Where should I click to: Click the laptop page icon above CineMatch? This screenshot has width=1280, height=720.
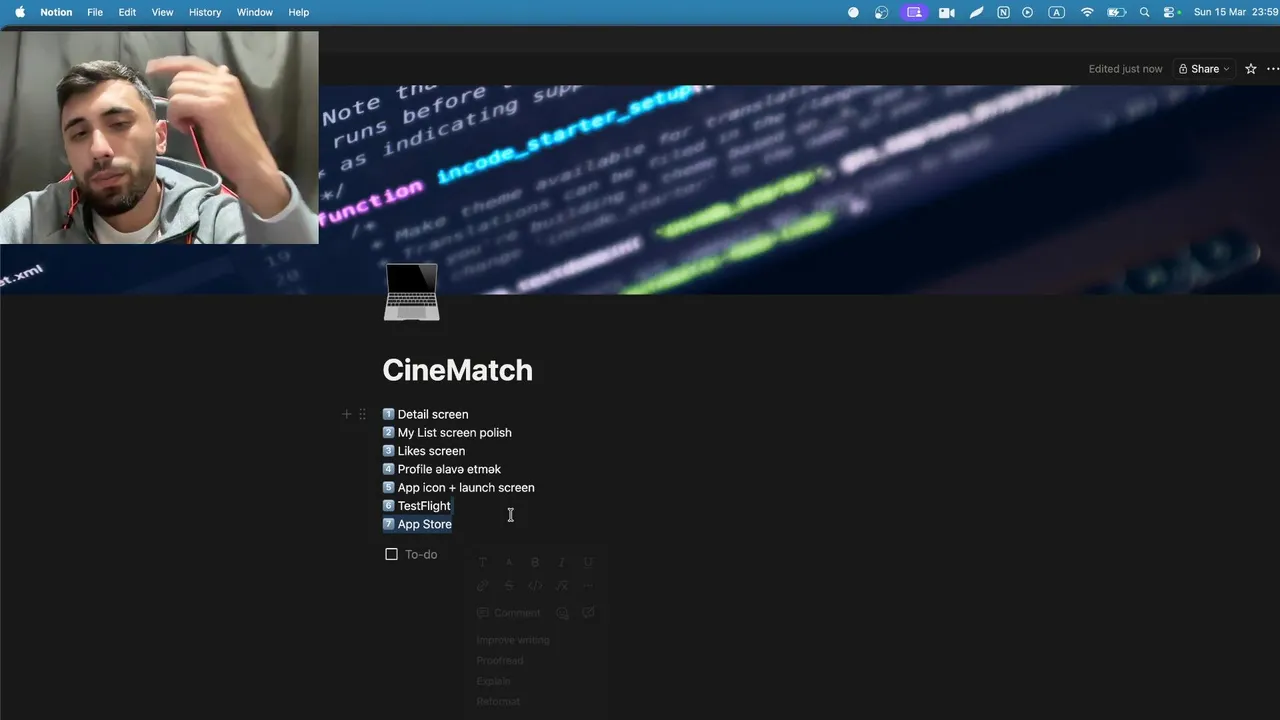tap(411, 292)
